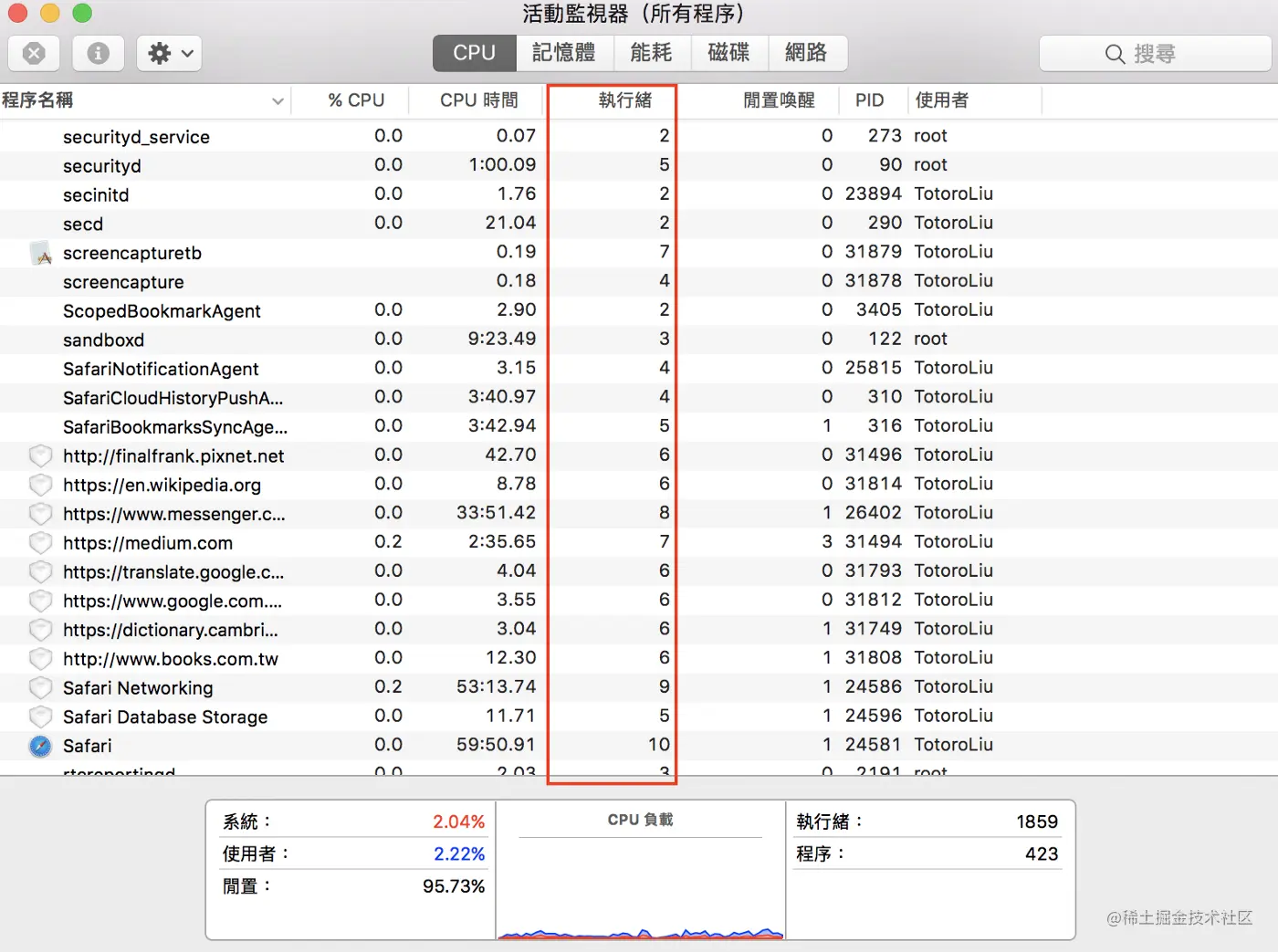The image size is (1278, 952).
Task: Select the secinitd process
Action: [96, 194]
